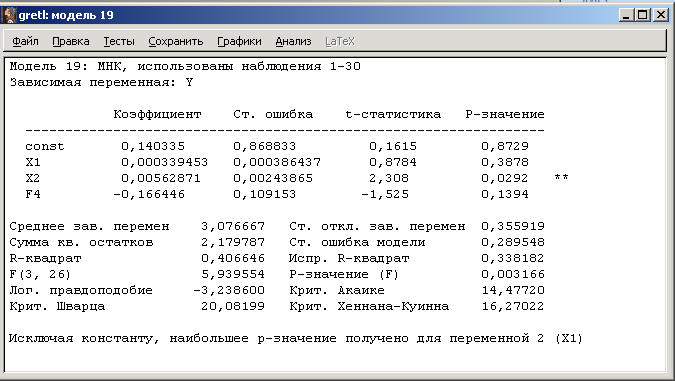Click the Среднее зав. перемен label
The width and height of the screenshot is (675, 381).
pos(90,226)
